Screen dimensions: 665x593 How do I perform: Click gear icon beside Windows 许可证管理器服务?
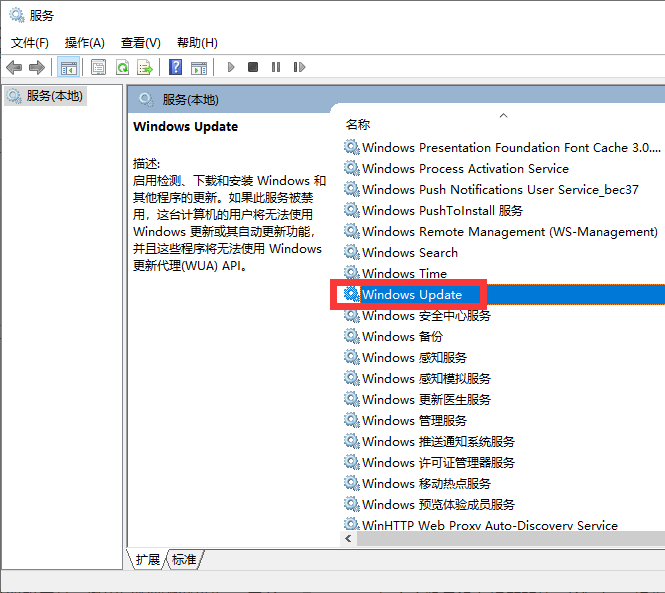pos(352,462)
